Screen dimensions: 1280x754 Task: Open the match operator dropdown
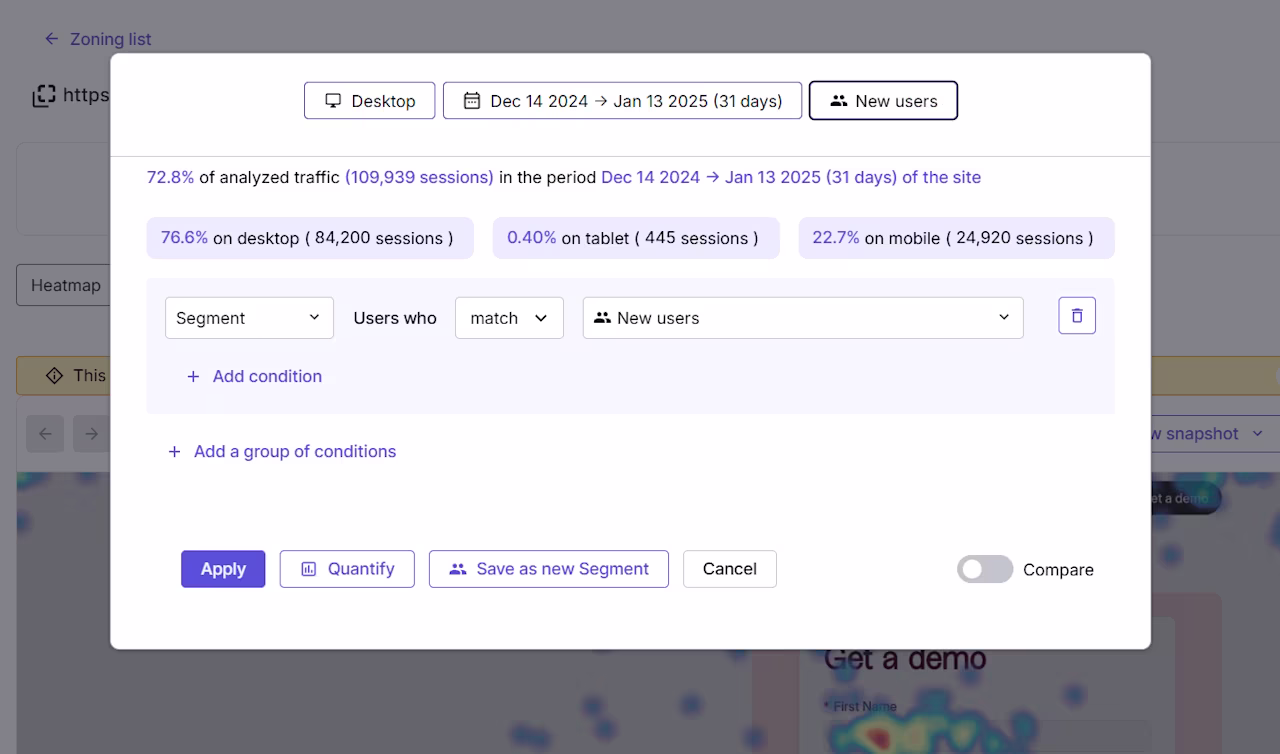[509, 318]
